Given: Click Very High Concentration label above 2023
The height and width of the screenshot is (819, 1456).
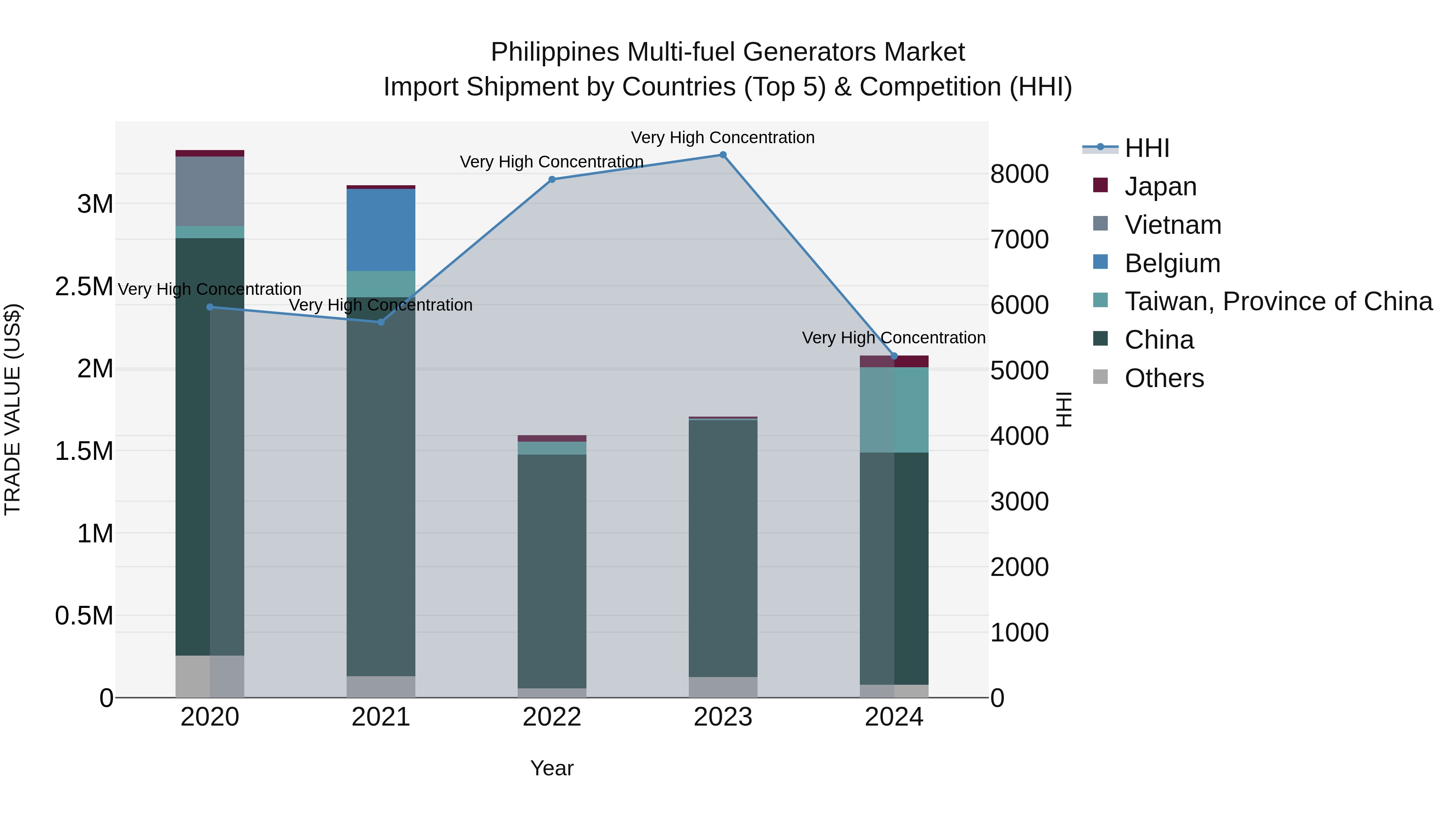Looking at the screenshot, I should 723,138.
